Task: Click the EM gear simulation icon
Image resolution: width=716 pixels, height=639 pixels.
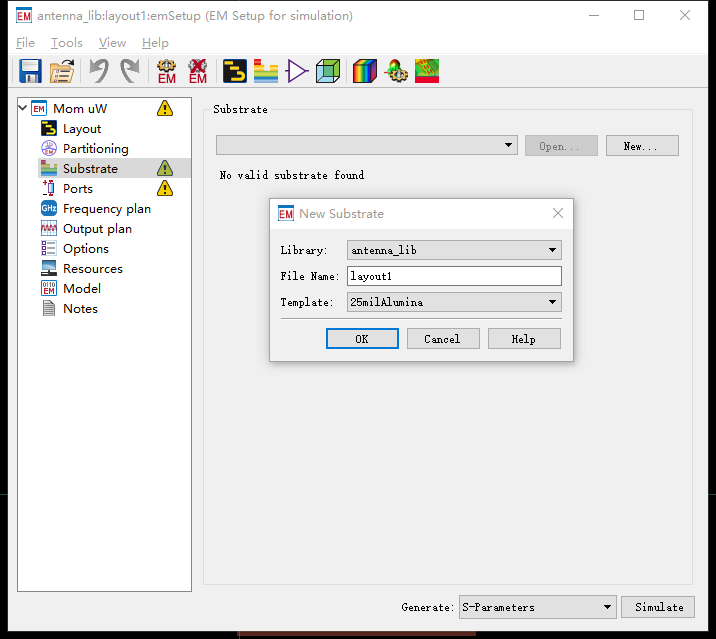Action: [x=166, y=71]
